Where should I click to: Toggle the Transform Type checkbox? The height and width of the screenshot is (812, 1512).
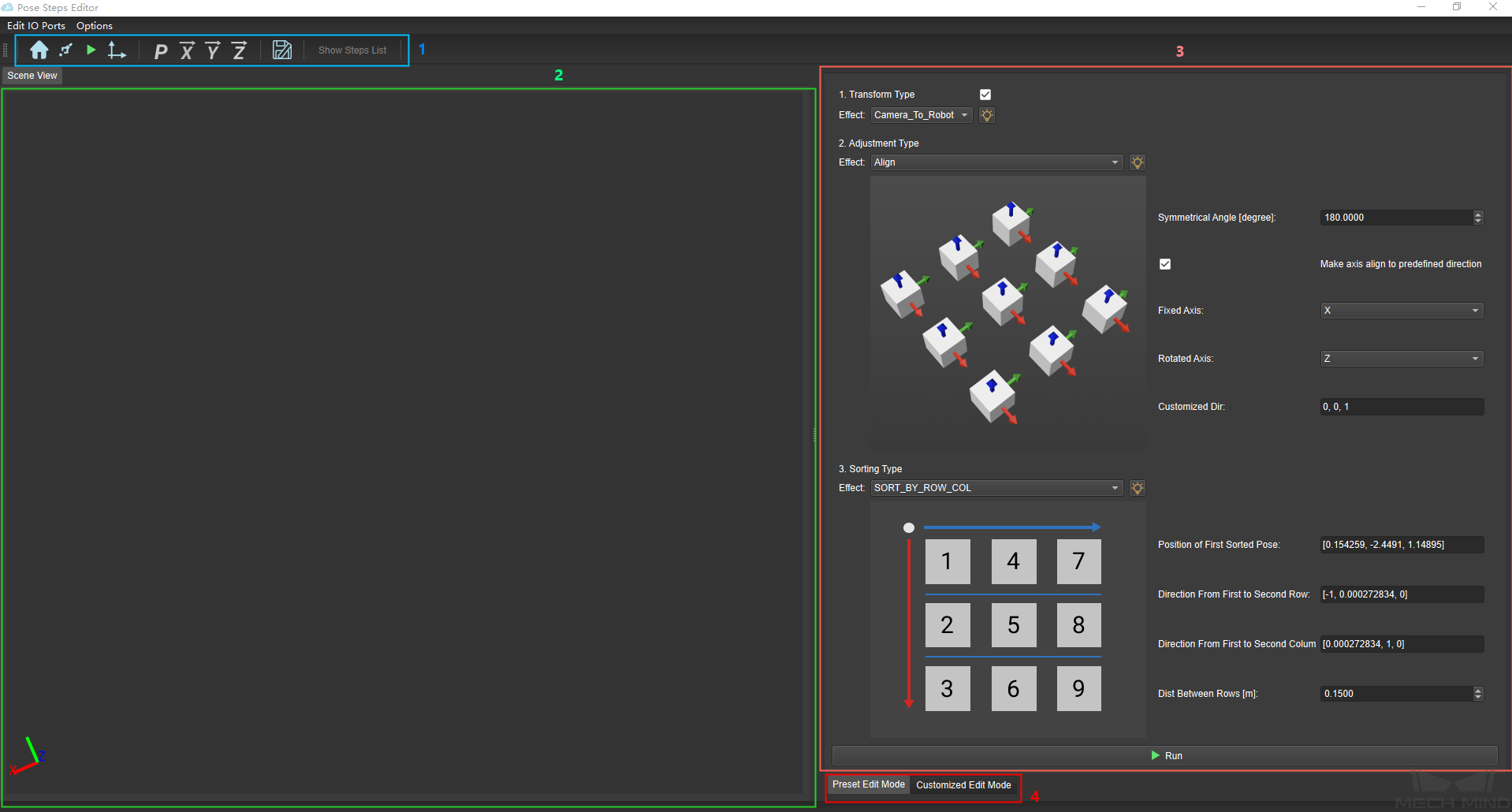coord(985,95)
